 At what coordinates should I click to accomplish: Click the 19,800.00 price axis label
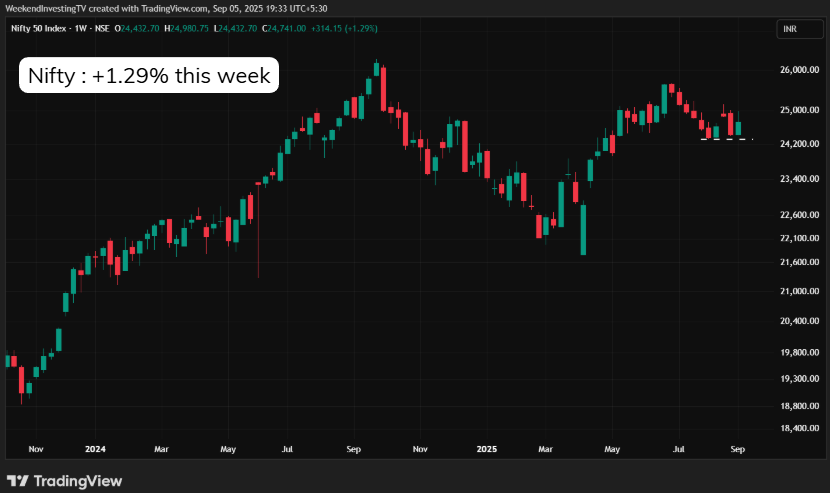click(799, 352)
